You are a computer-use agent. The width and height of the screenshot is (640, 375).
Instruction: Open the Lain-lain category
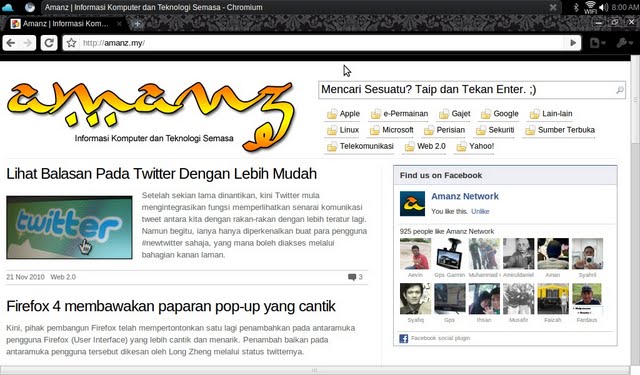[551, 114]
